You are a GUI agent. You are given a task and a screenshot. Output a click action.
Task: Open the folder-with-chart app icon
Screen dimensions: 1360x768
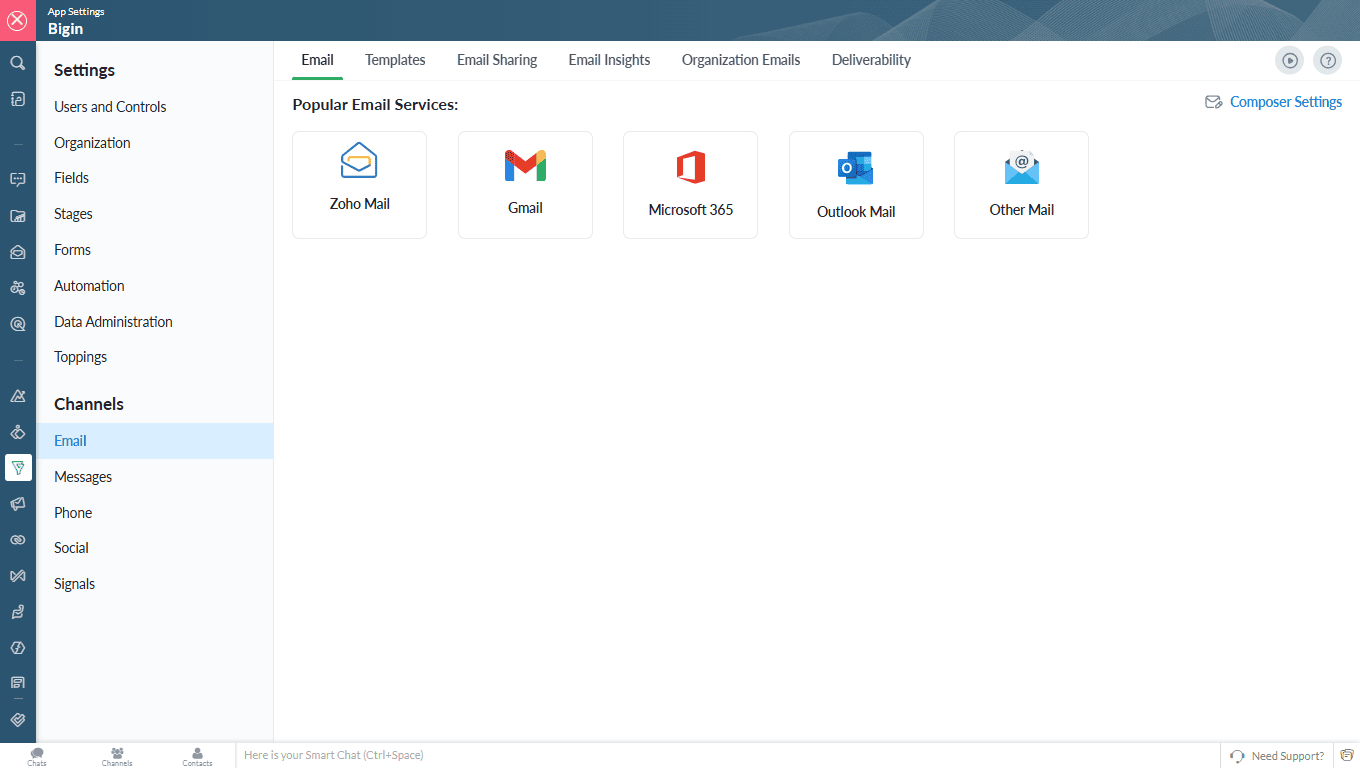pos(17,216)
